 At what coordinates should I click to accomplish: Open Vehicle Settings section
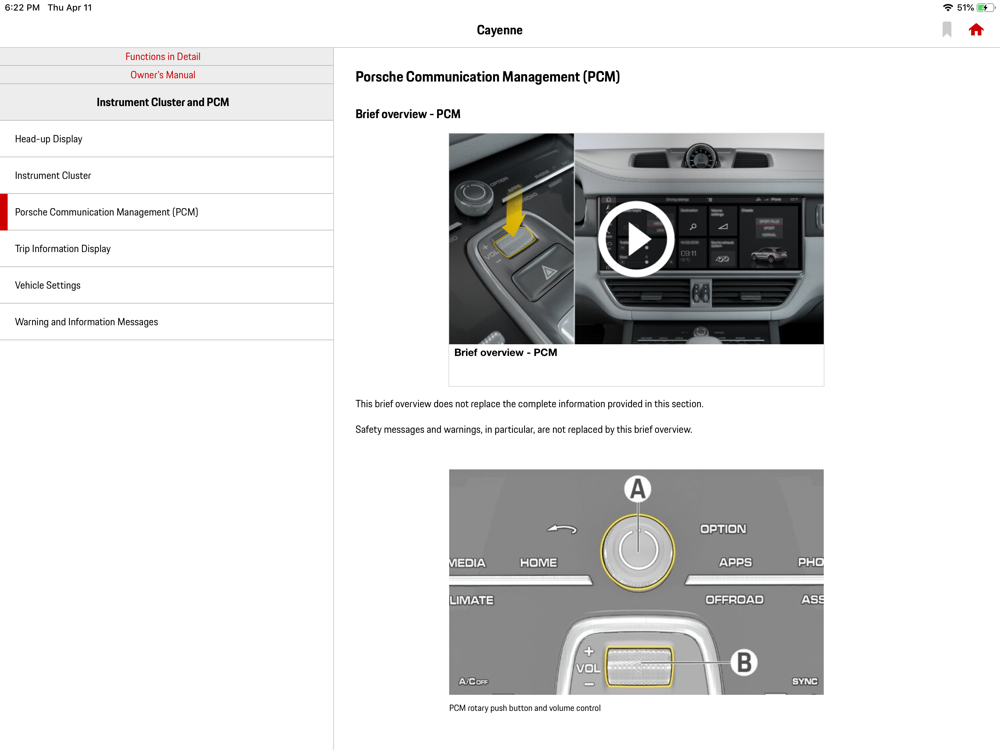point(166,285)
